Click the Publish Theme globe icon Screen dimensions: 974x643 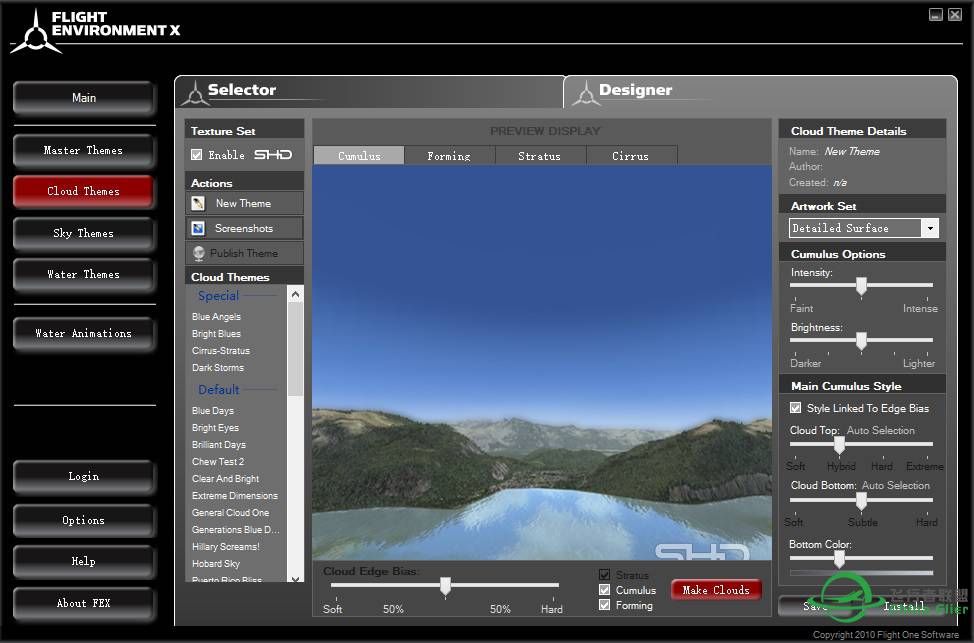pyautogui.click(x=199, y=253)
